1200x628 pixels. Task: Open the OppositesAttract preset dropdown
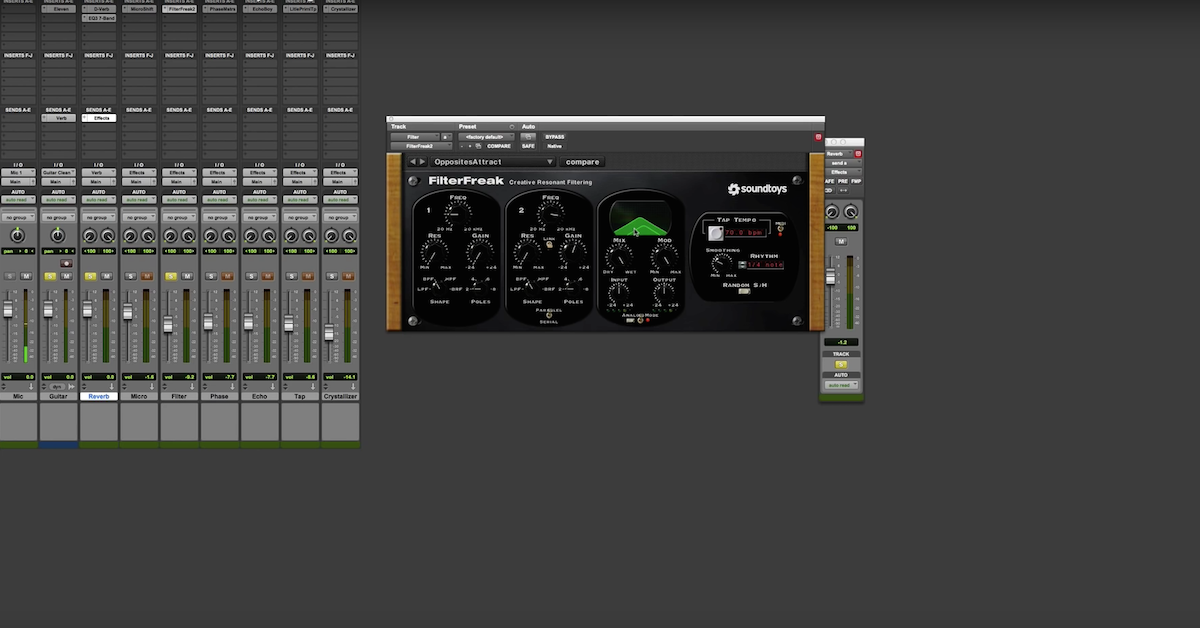tap(493, 161)
